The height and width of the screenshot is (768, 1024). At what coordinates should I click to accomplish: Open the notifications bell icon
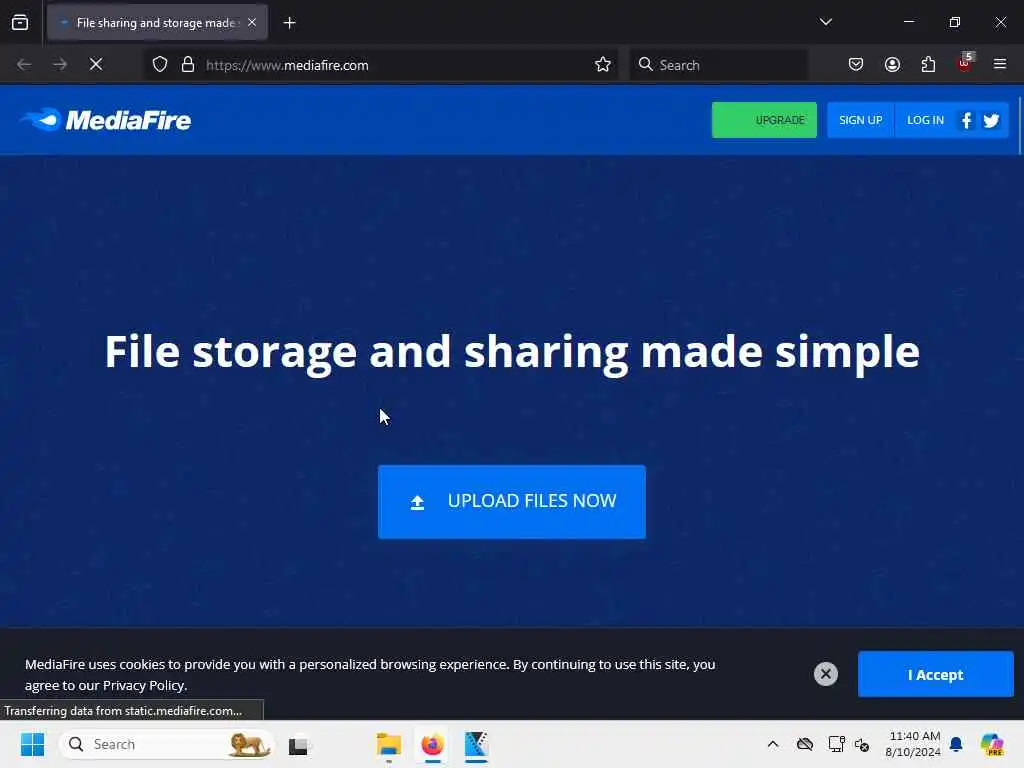point(956,744)
